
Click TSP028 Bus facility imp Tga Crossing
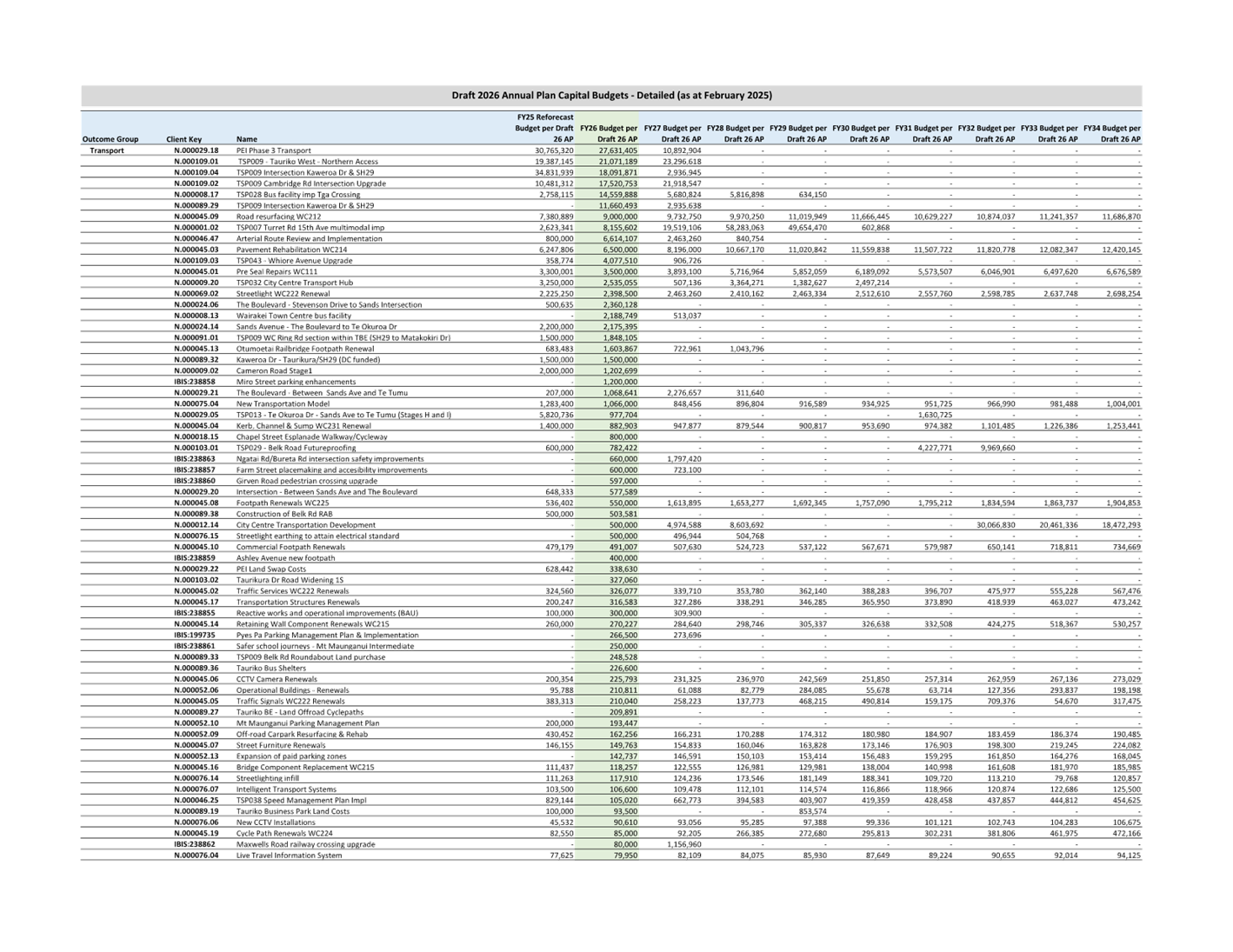tap(298, 195)
